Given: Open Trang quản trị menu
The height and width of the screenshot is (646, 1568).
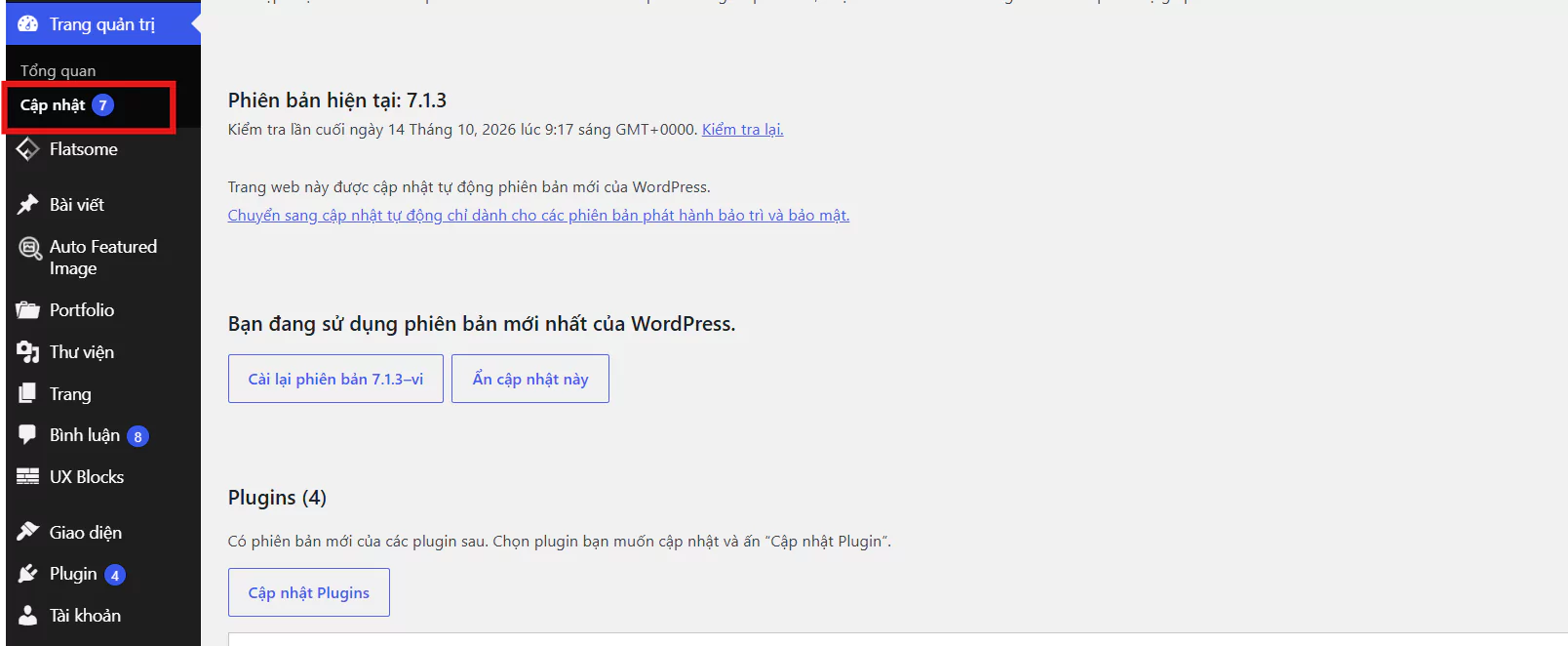Looking at the screenshot, I should click(103, 23).
